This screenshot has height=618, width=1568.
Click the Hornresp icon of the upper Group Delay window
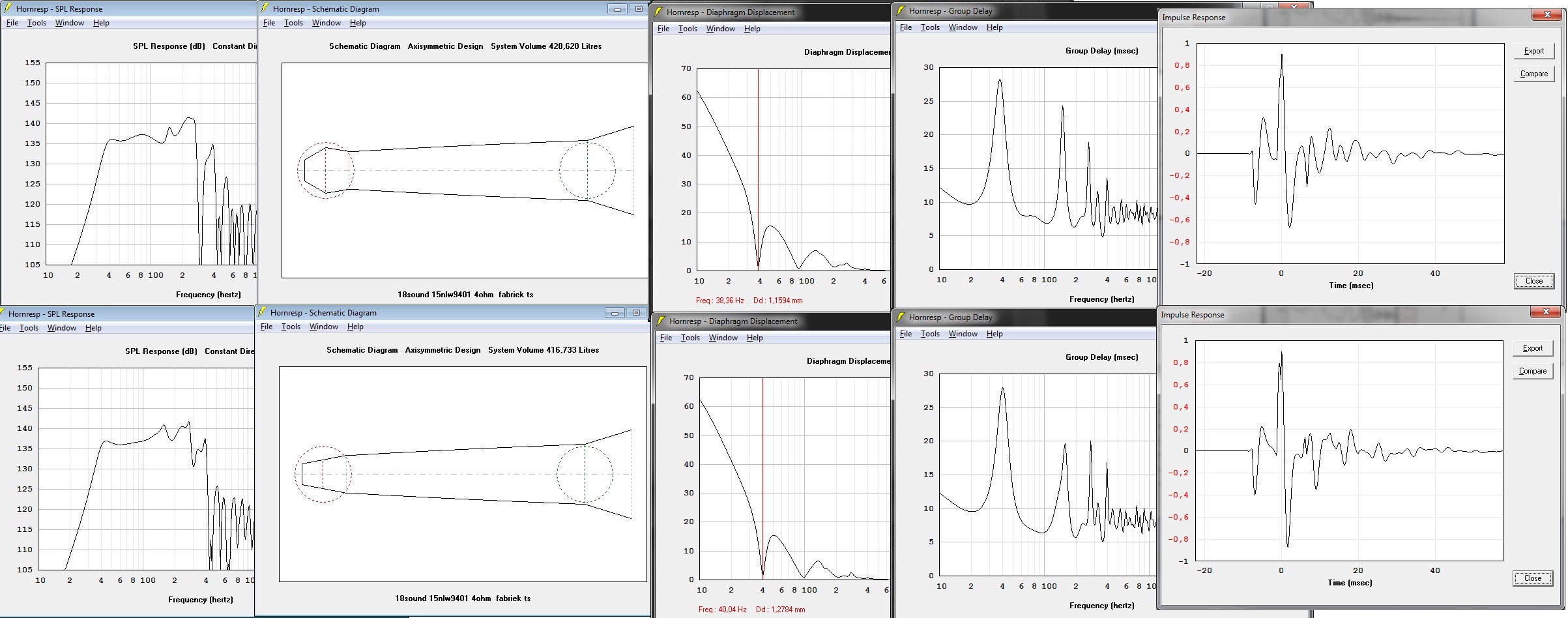[901, 11]
